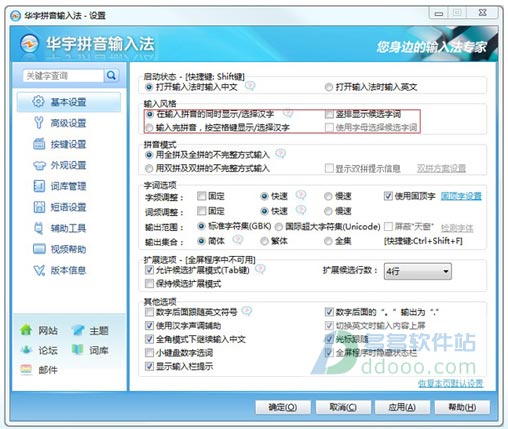Click the 按键设置 keyboard icon
The height and width of the screenshot is (429, 508).
point(39,144)
